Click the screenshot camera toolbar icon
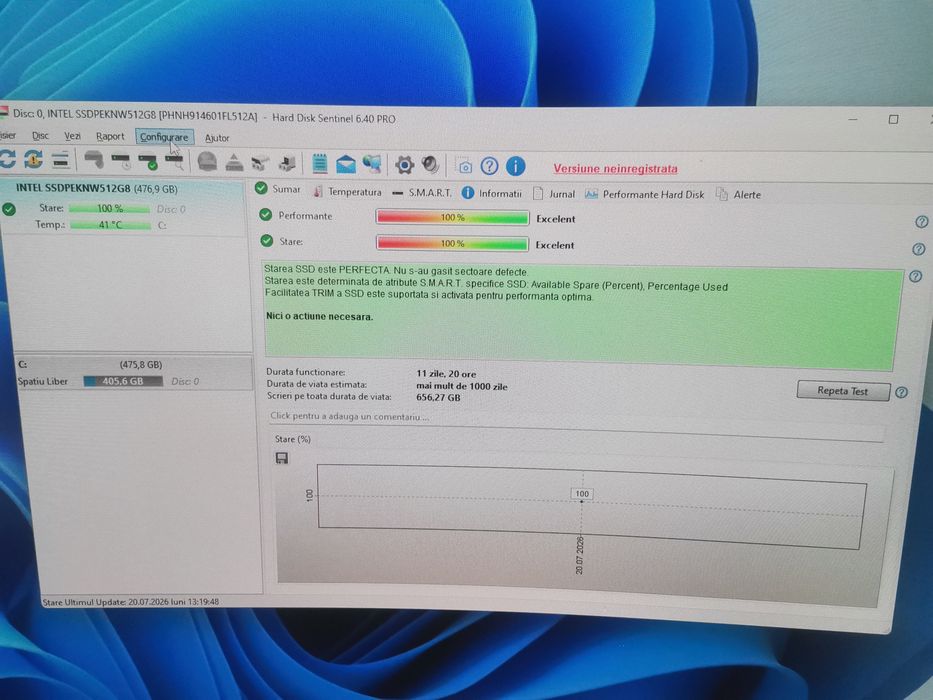Screen dimensions: 933x700 click(464, 166)
